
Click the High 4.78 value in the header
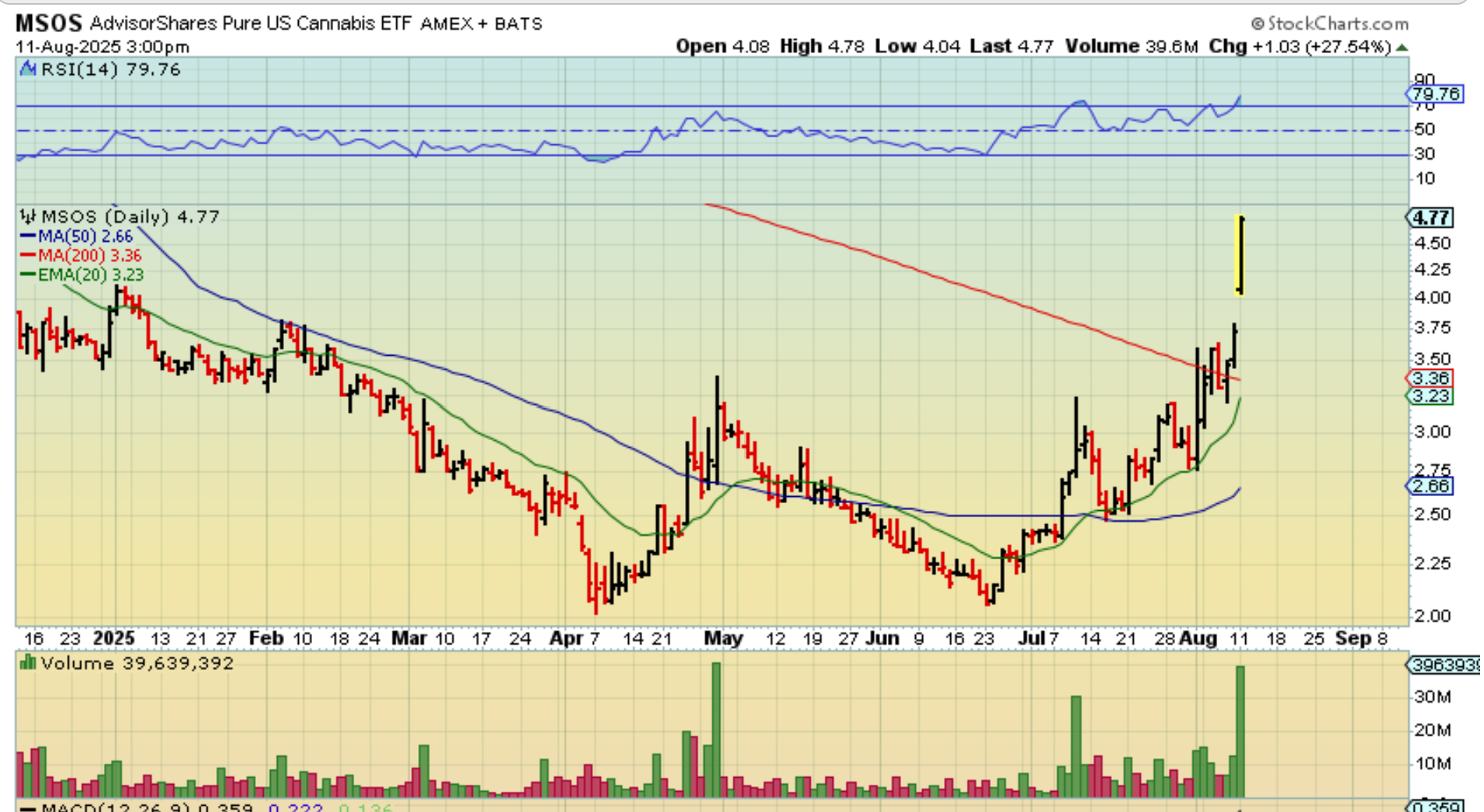822,47
